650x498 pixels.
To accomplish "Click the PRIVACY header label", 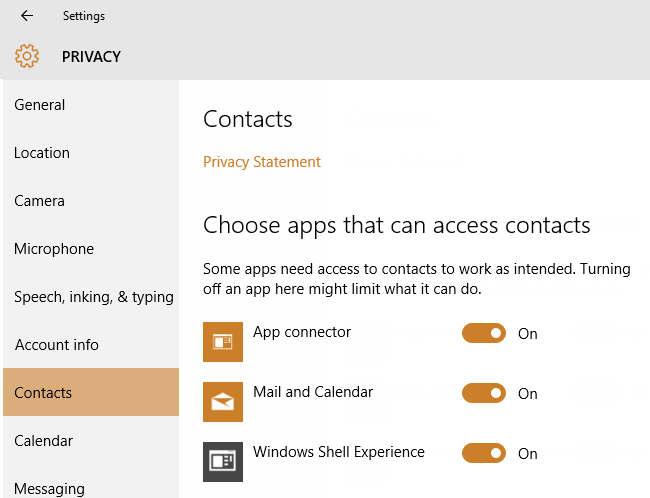I will click(x=91, y=56).
